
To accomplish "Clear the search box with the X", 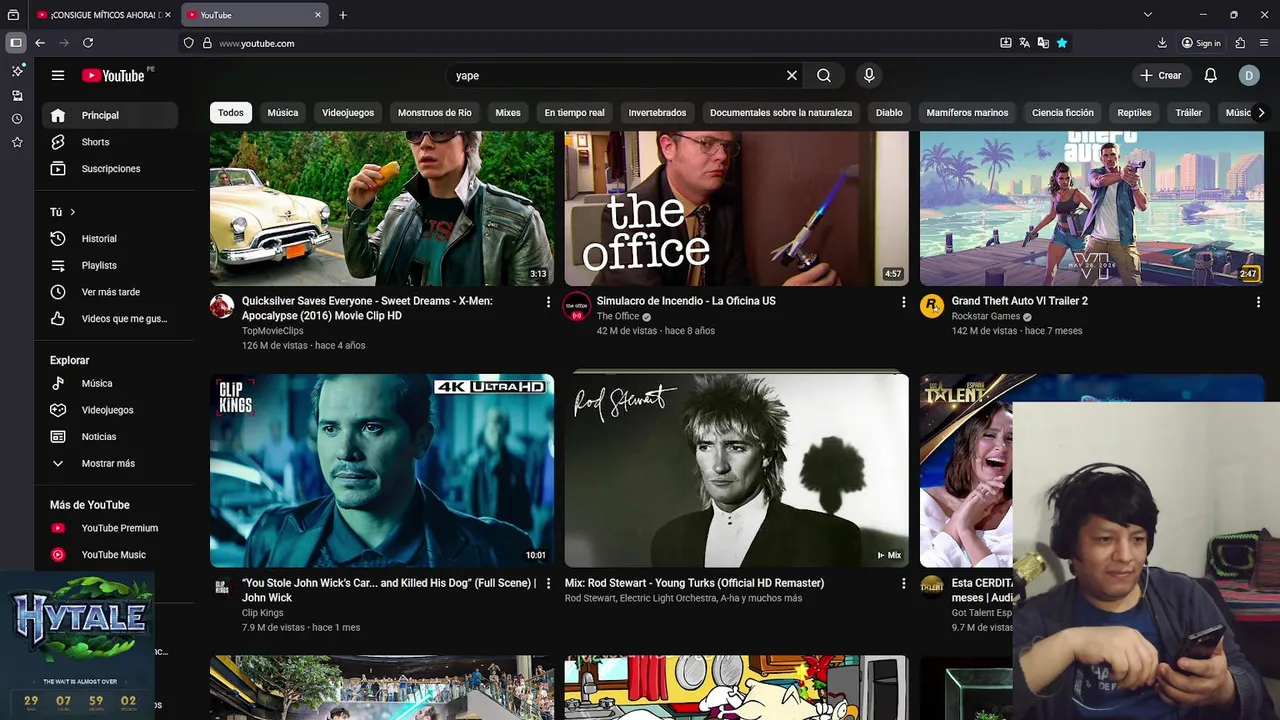I will [792, 75].
